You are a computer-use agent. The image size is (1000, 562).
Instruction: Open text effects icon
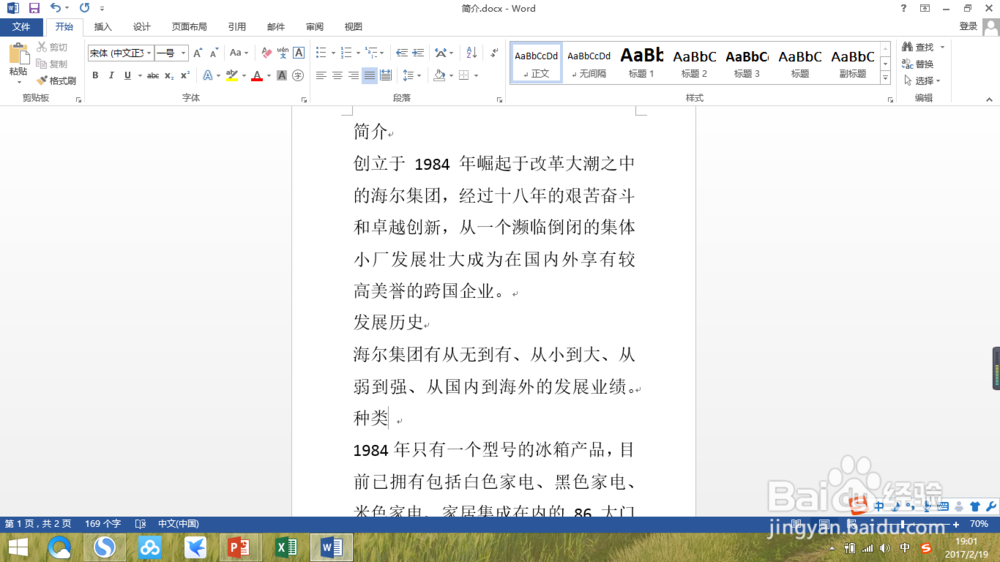(207, 76)
